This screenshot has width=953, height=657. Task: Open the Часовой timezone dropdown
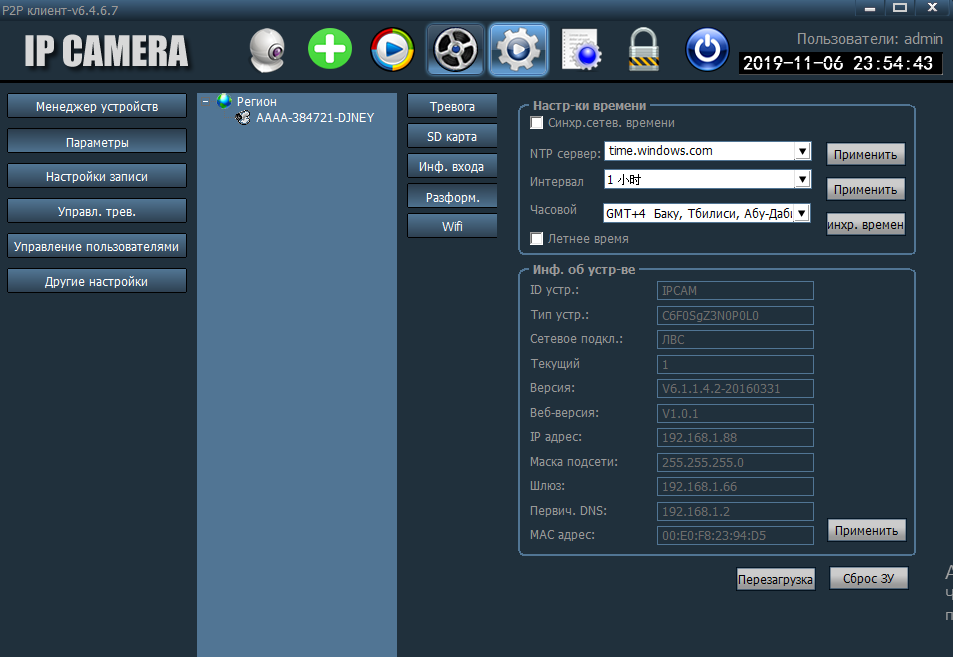tap(801, 214)
